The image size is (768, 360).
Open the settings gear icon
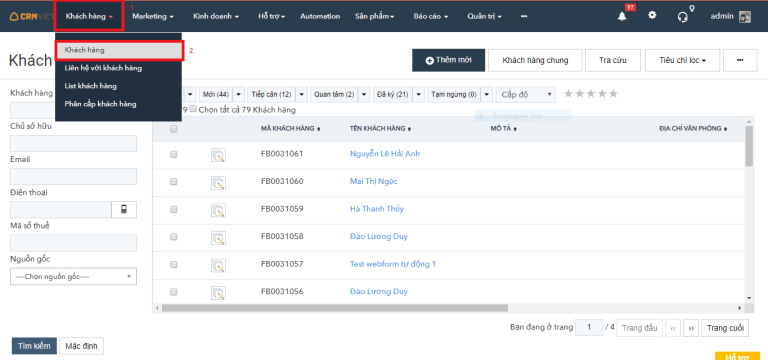[652, 15]
